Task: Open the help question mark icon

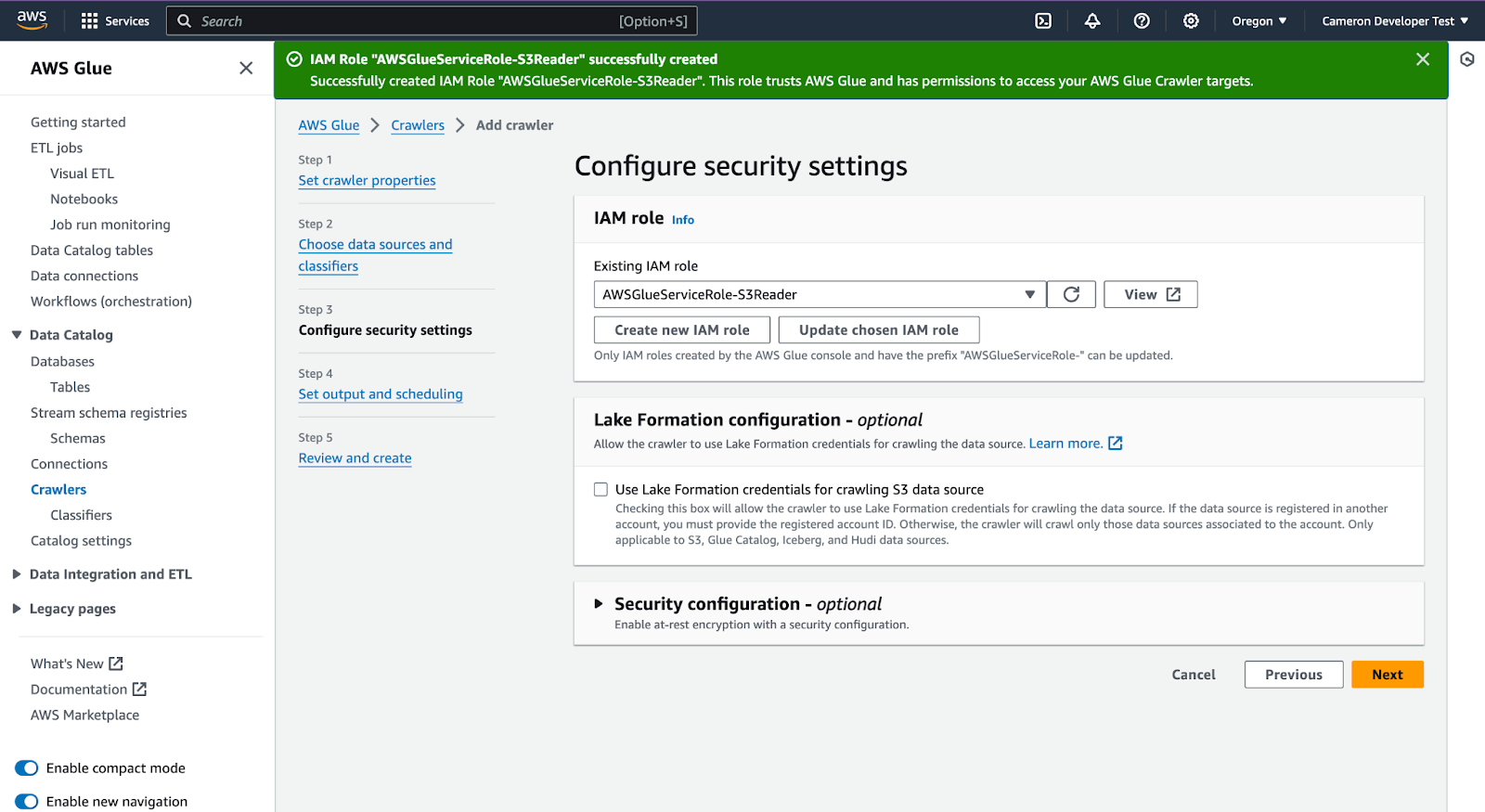Action: click(1142, 20)
